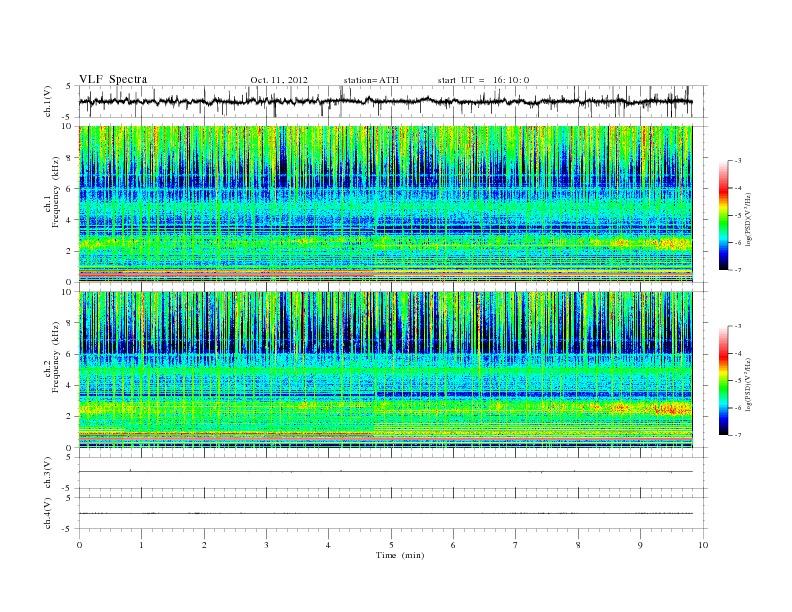Click time axis tick label '0'
Screen dimensions: 792x612
[79, 545]
